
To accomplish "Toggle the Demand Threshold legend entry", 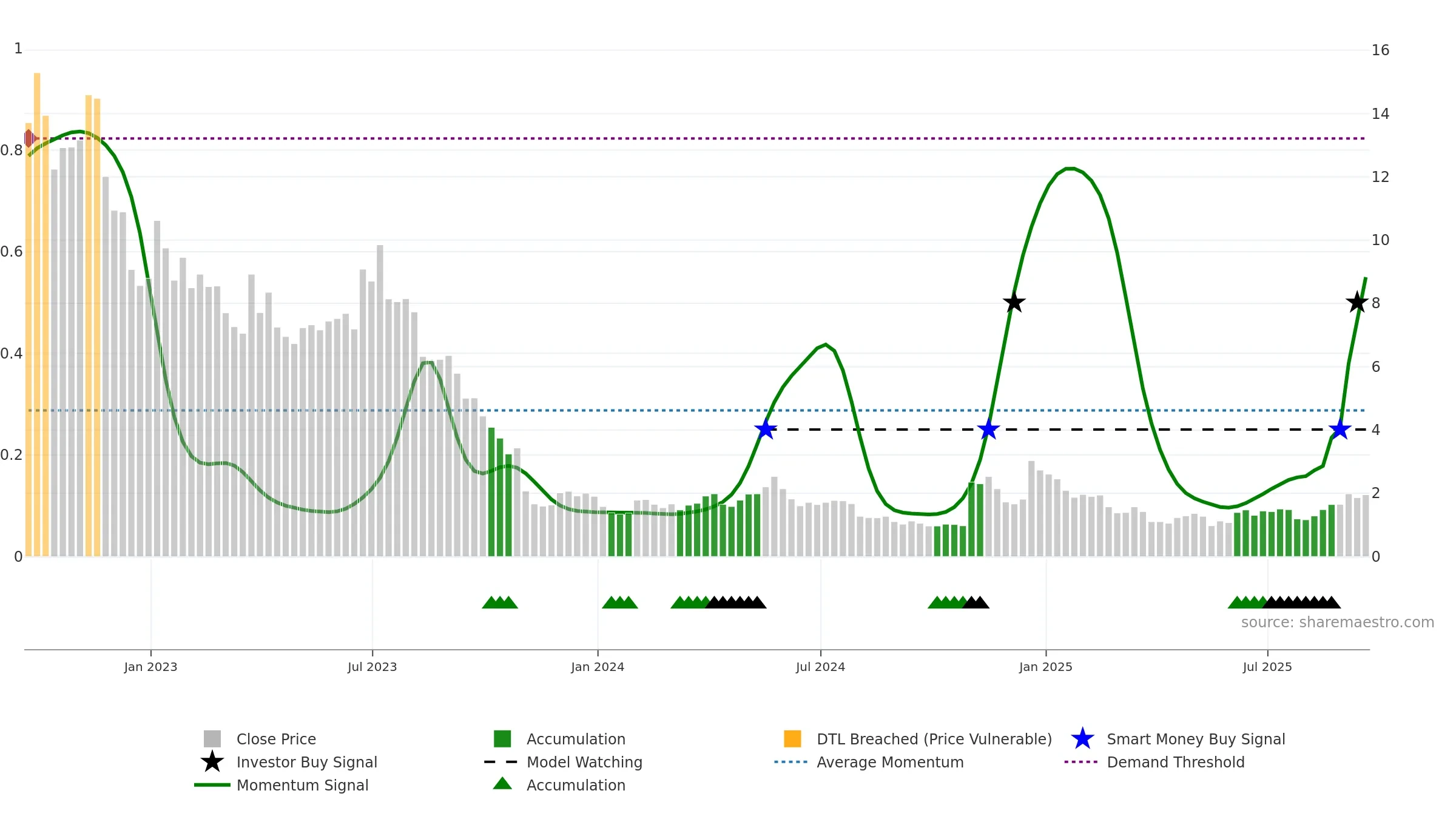I will point(1175,762).
